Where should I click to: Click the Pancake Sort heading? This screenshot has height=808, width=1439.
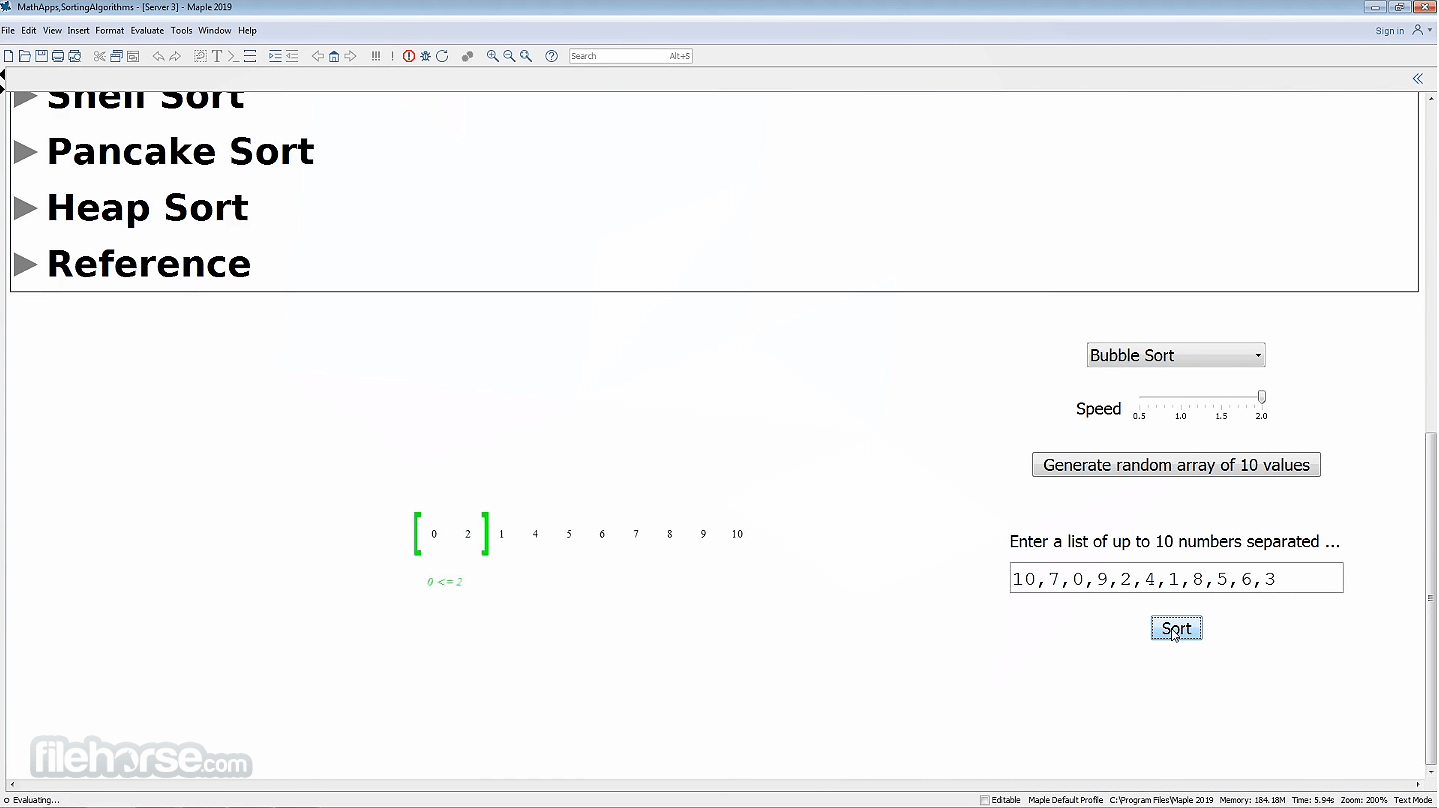pyautogui.click(x=181, y=152)
